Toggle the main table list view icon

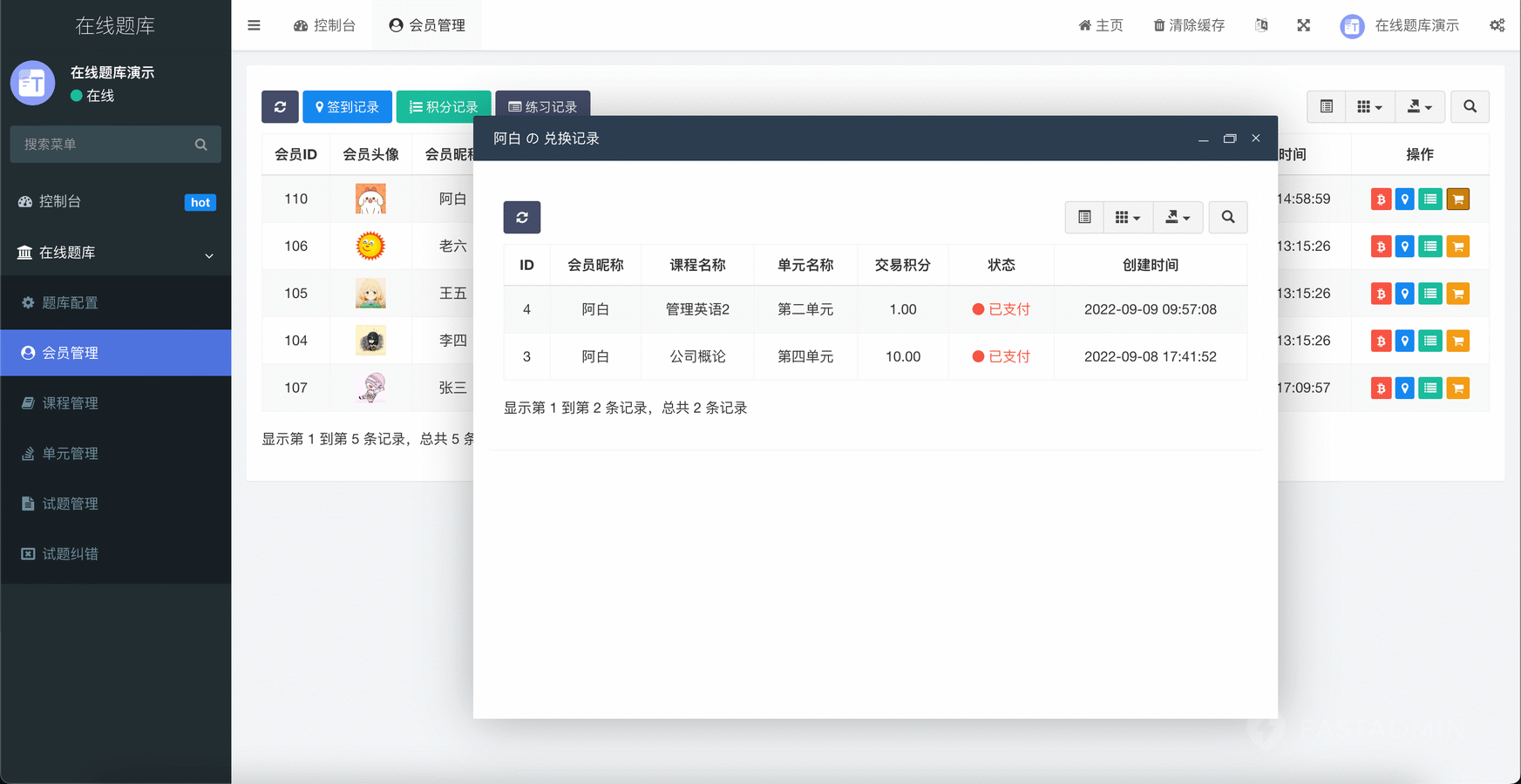1326,107
